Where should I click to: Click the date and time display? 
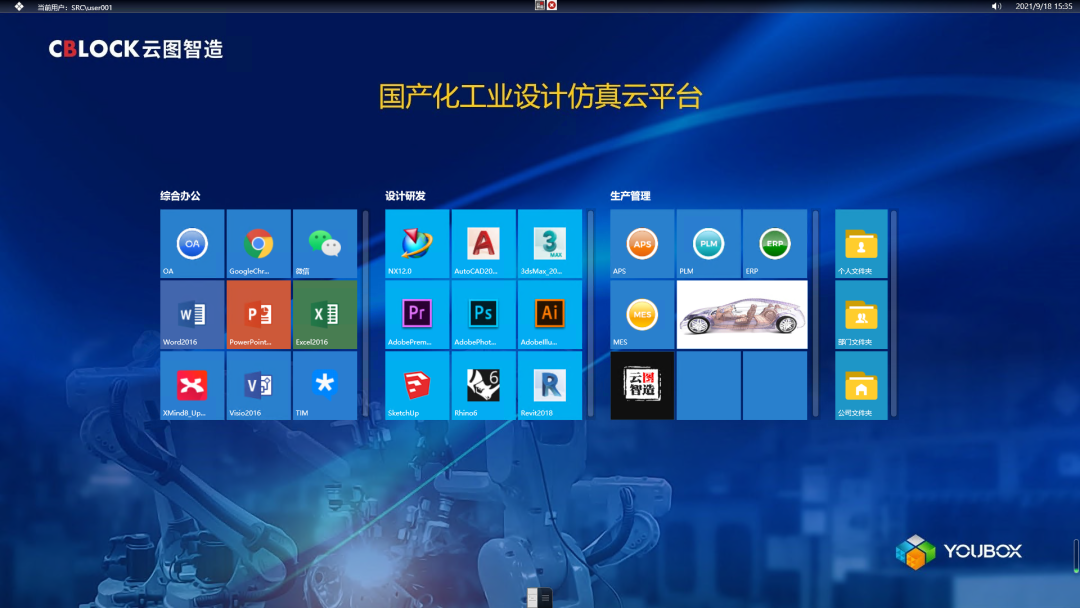coord(1043,6)
